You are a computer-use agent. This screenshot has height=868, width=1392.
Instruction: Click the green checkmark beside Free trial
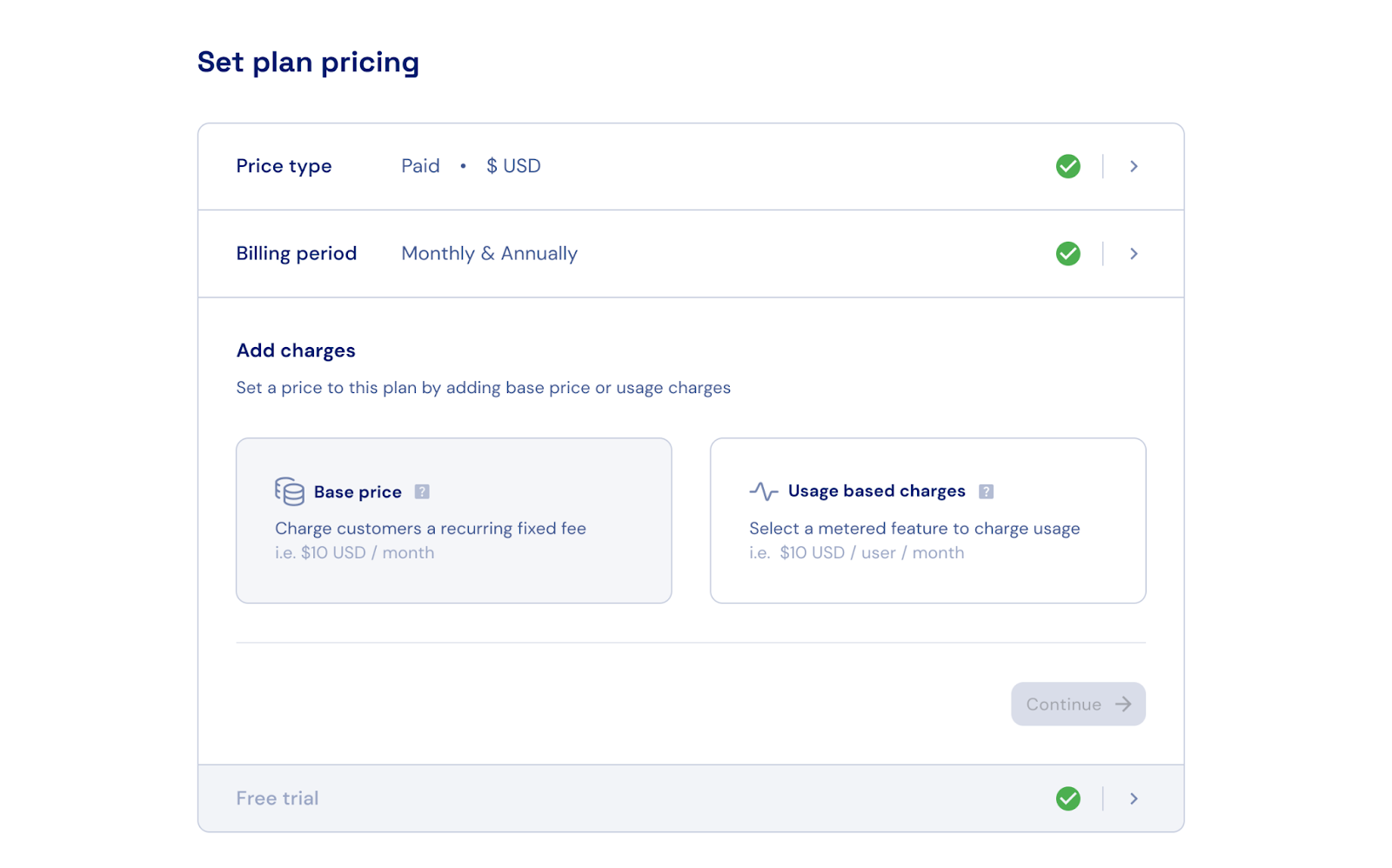point(1068,798)
